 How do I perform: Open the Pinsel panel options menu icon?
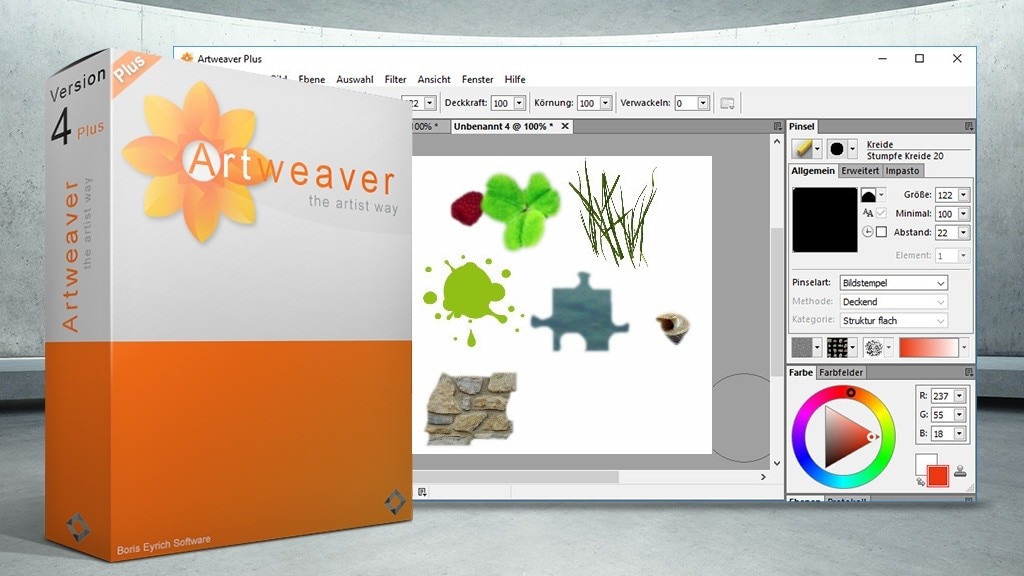click(968, 126)
